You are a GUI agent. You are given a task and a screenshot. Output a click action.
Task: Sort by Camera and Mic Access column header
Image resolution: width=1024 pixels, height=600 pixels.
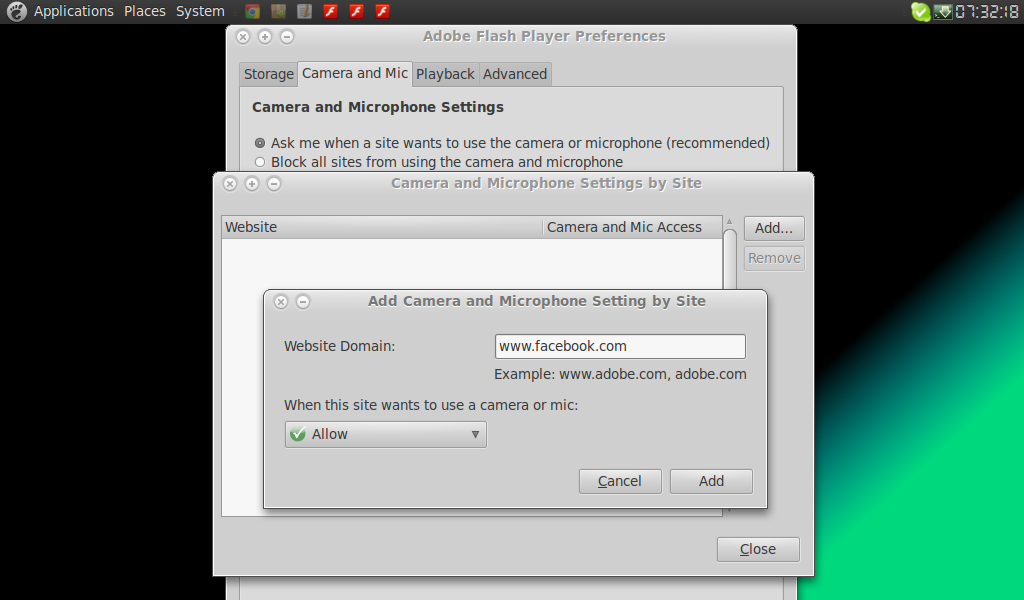(x=632, y=227)
